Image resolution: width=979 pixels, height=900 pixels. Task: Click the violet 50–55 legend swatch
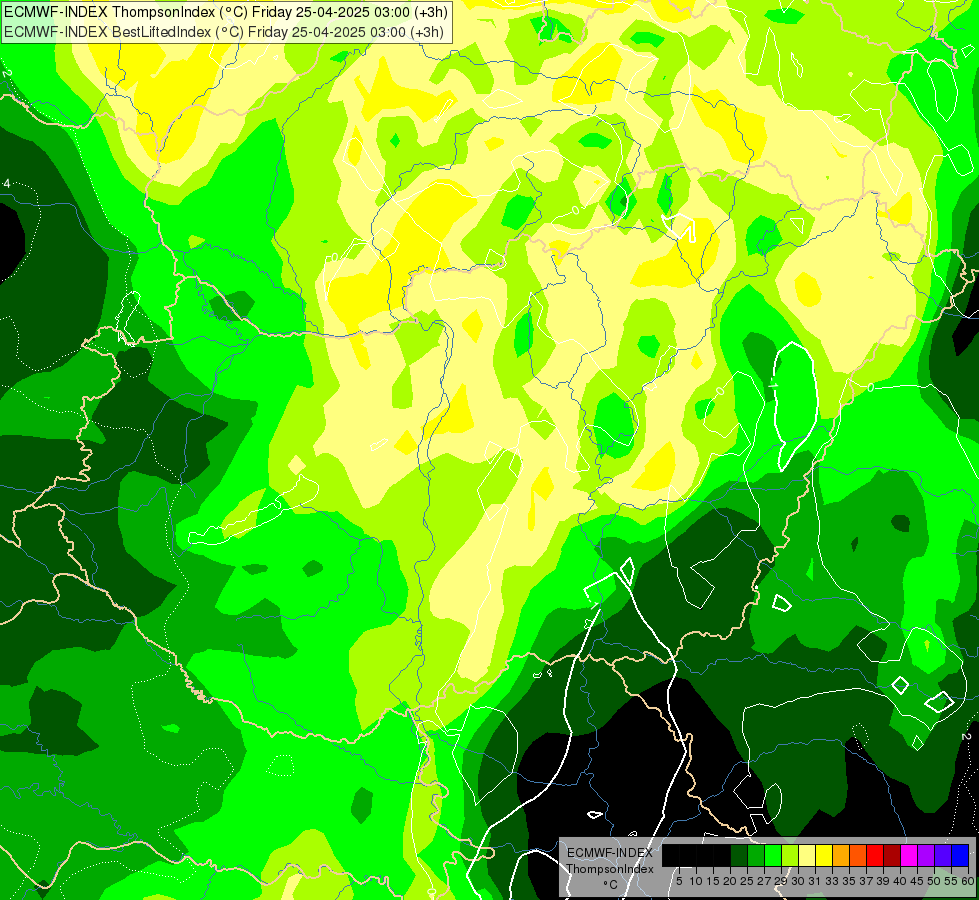click(x=943, y=856)
